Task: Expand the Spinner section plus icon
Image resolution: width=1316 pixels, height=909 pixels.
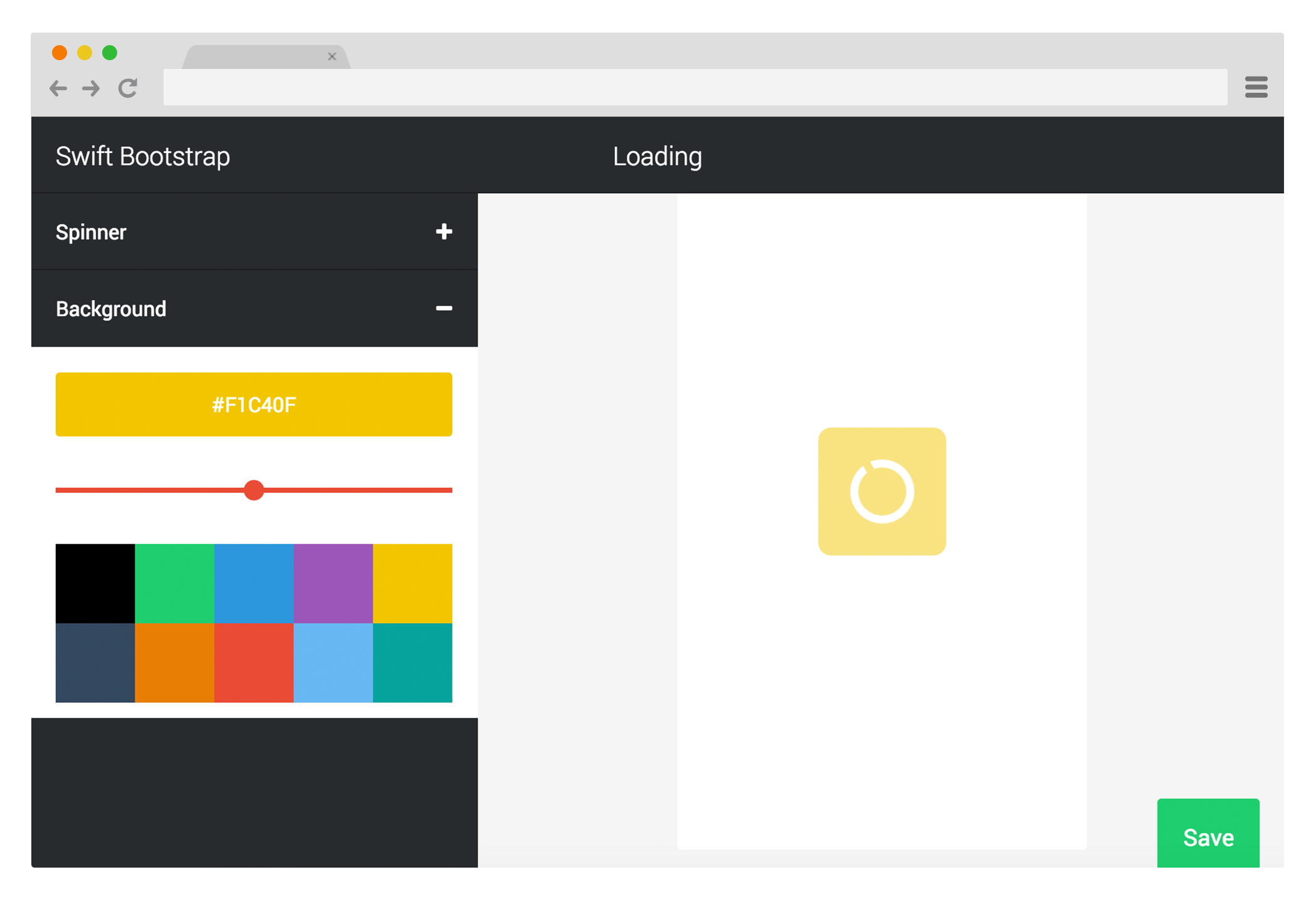Action: 444,232
